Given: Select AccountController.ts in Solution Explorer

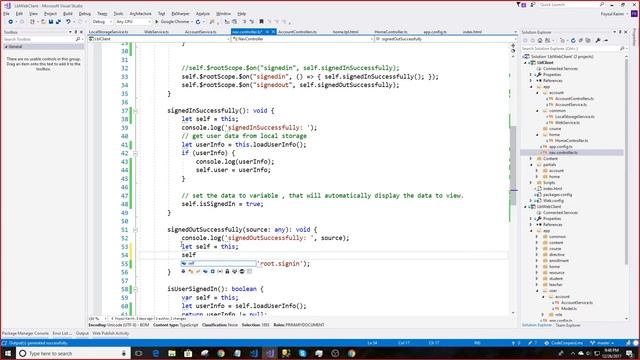Looking at the screenshot, I should pyautogui.click(x=574, y=99).
